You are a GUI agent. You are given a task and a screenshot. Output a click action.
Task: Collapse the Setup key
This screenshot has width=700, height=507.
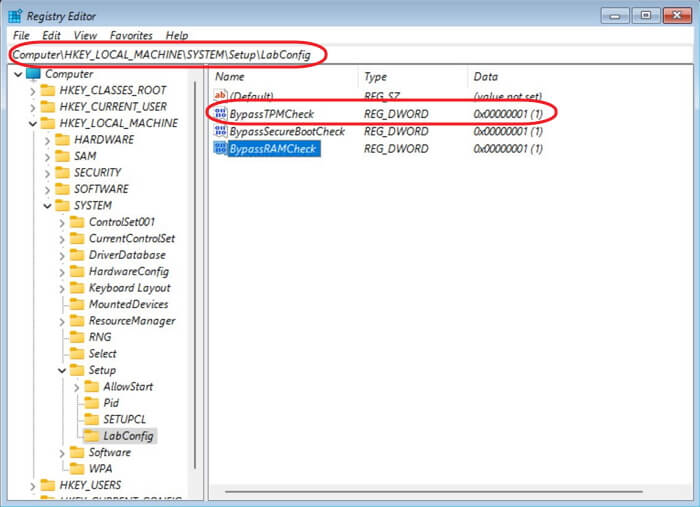tap(62, 370)
